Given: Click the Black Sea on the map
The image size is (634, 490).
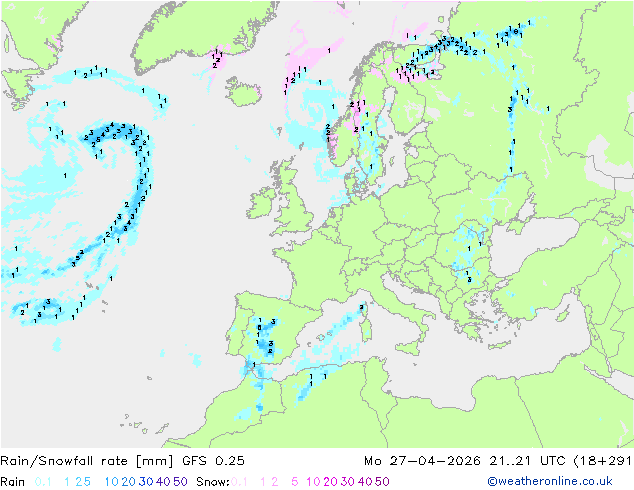Looking at the screenshot, I should (532, 247).
